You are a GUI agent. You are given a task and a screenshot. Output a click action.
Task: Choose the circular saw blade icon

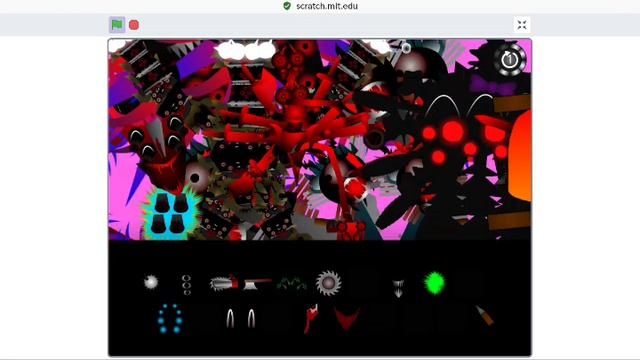(x=329, y=282)
